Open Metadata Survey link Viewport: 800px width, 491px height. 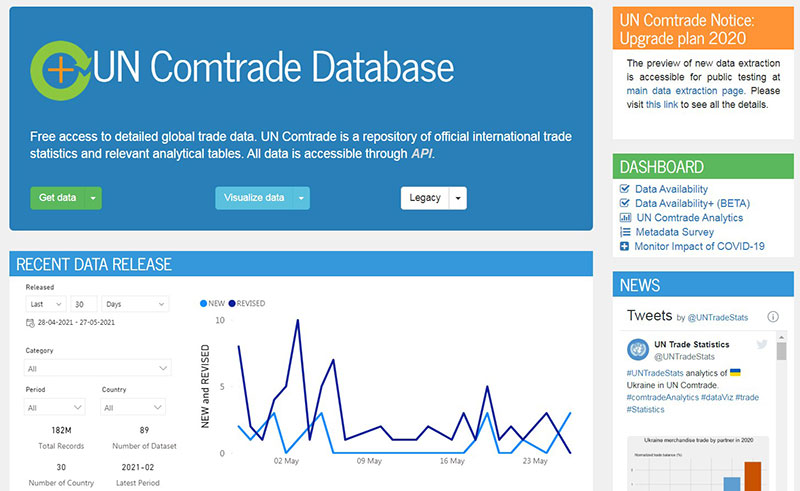pyautogui.click(x=674, y=232)
